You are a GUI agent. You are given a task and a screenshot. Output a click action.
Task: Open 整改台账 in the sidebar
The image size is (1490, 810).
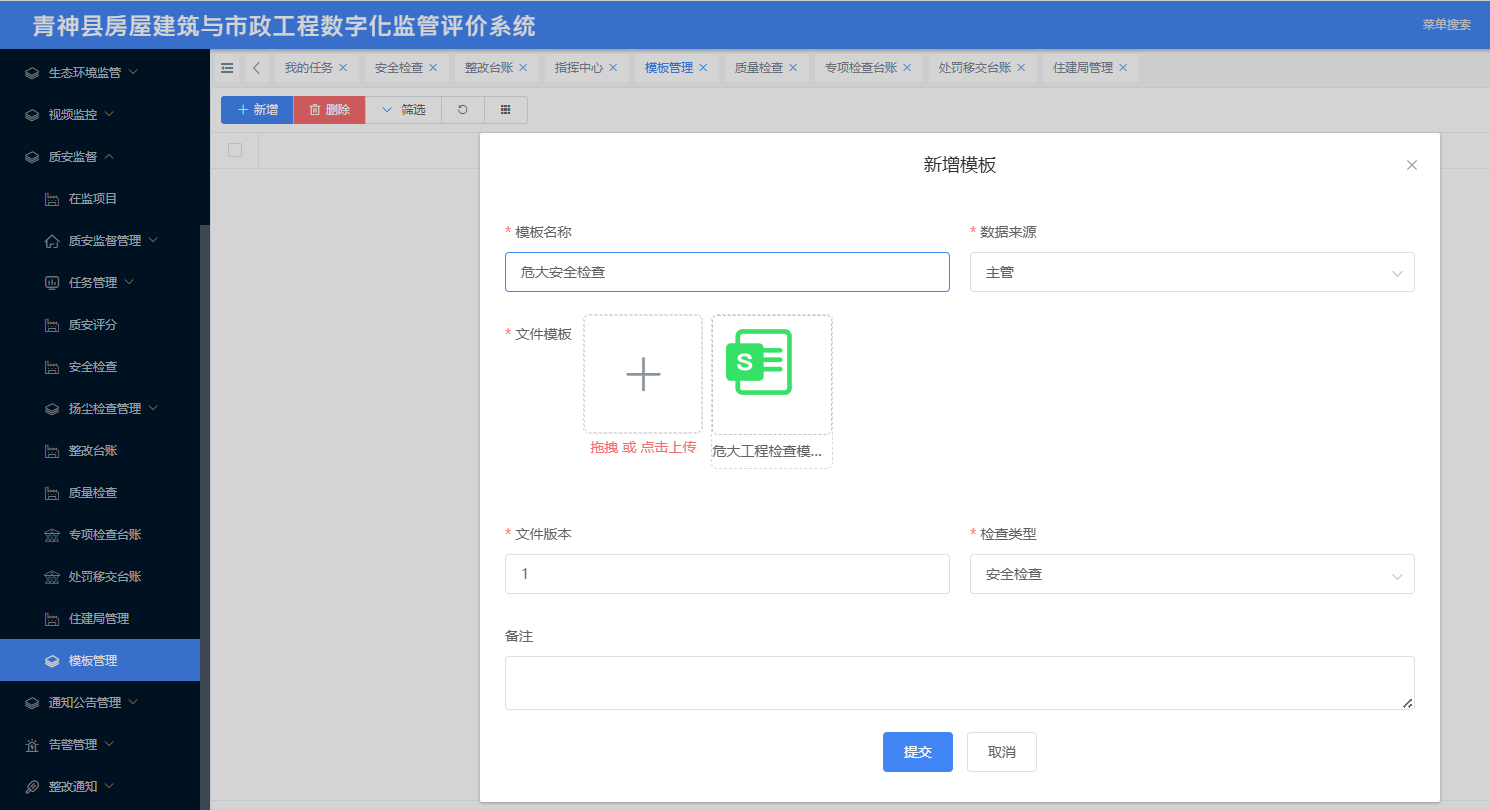(93, 451)
